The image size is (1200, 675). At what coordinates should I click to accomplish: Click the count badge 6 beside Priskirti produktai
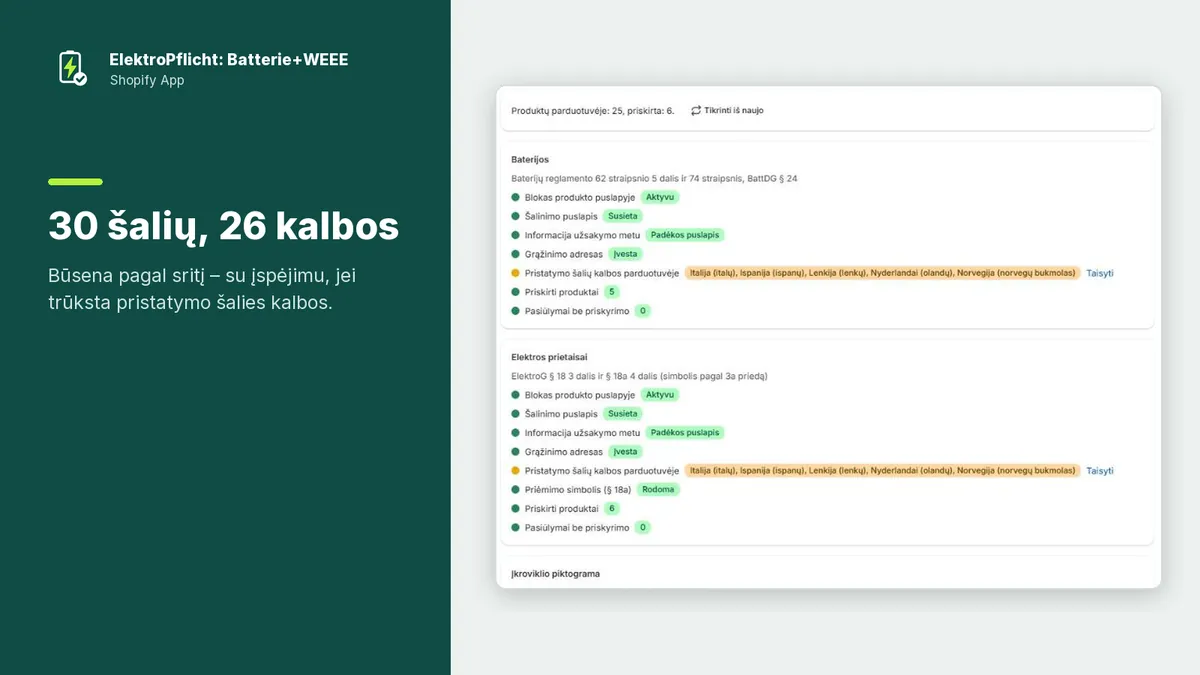(612, 509)
